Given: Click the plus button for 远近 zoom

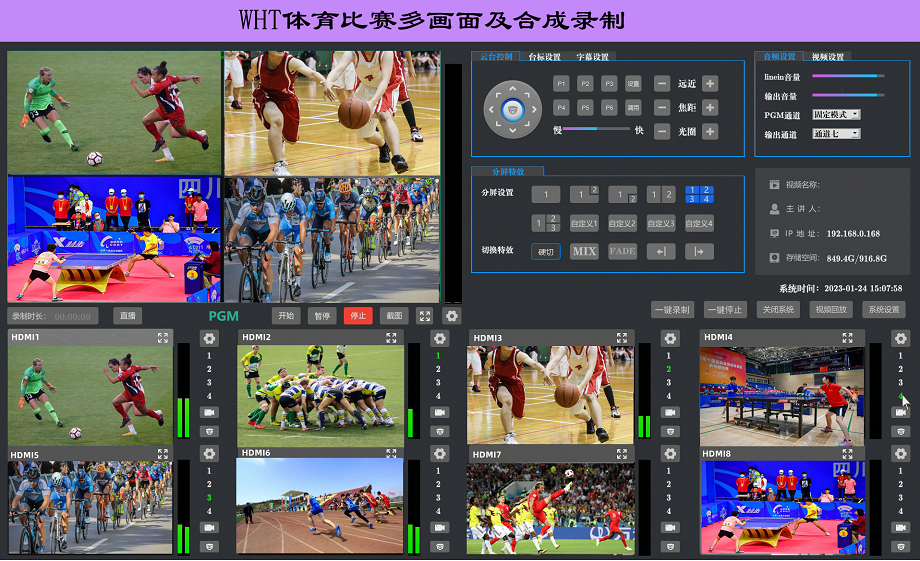Looking at the screenshot, I should pyautogui.click(x=710, y=84).
